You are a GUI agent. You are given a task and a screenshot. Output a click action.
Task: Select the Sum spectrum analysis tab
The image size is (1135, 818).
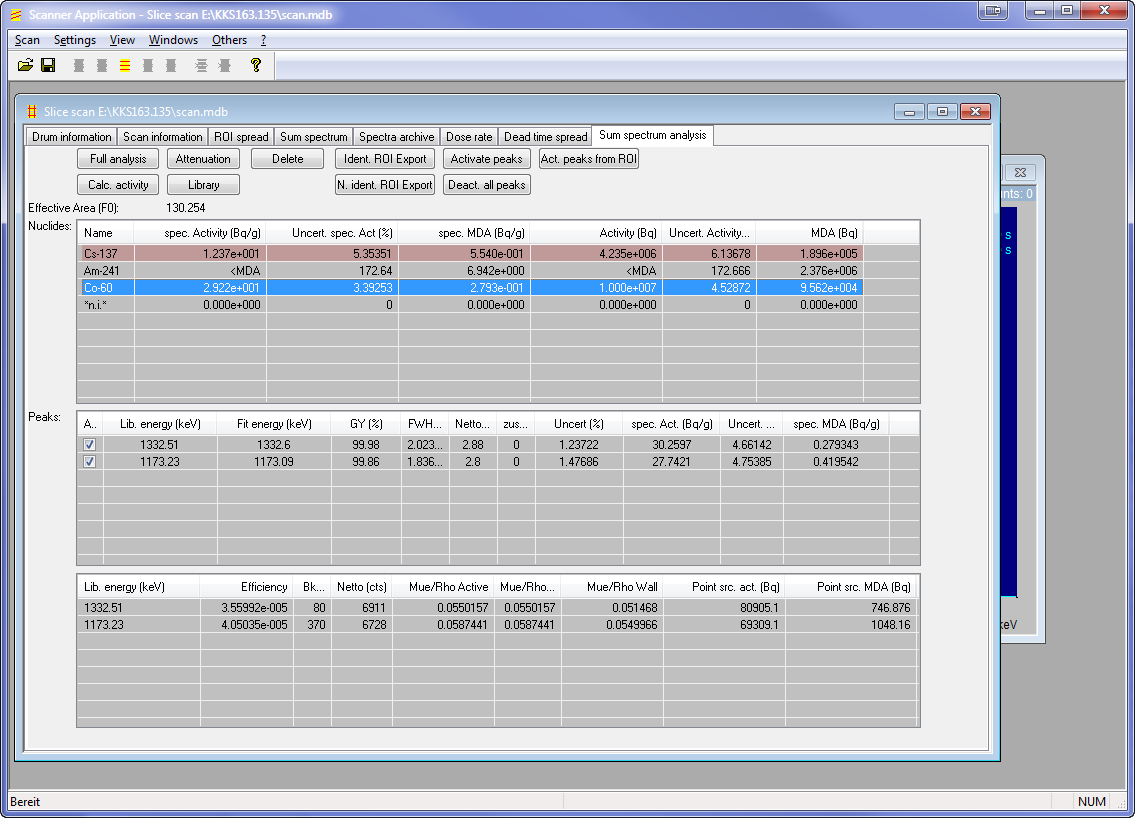coord(652,135)
